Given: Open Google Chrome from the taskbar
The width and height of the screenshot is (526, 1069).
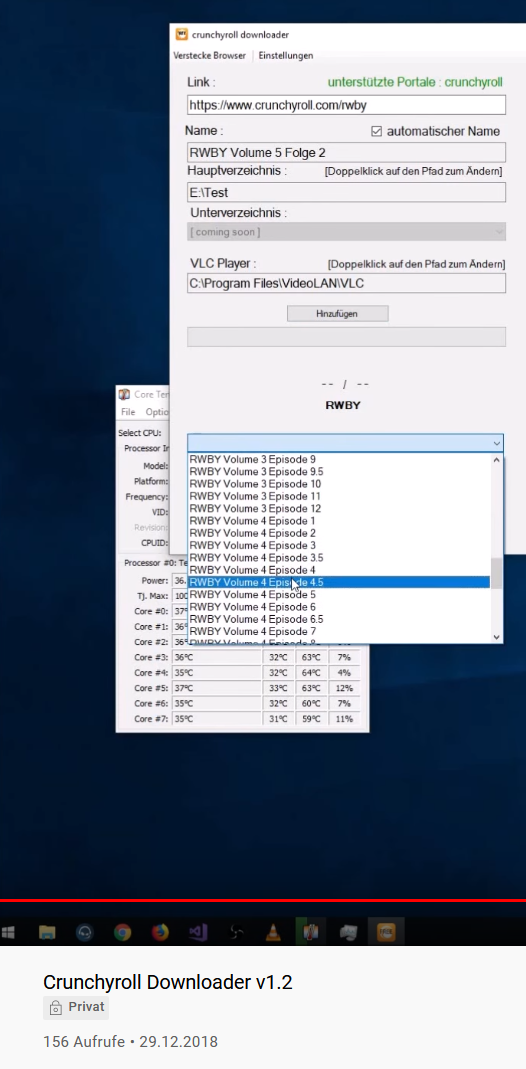Looking at the screenshot, I should tap(123, 932).
